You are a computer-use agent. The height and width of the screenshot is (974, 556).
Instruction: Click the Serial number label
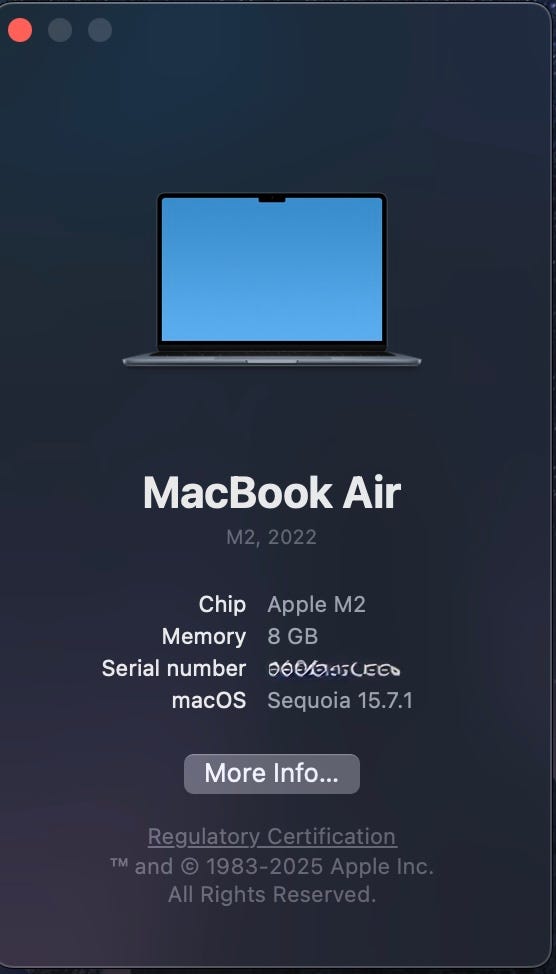click(x=174, y=669)
